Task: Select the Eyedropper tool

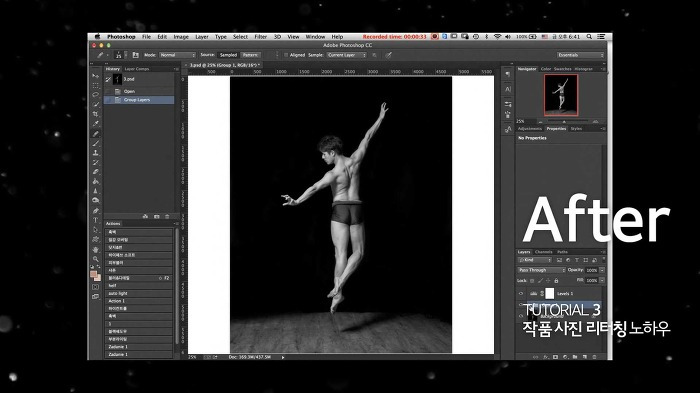Action: (96, 124)
